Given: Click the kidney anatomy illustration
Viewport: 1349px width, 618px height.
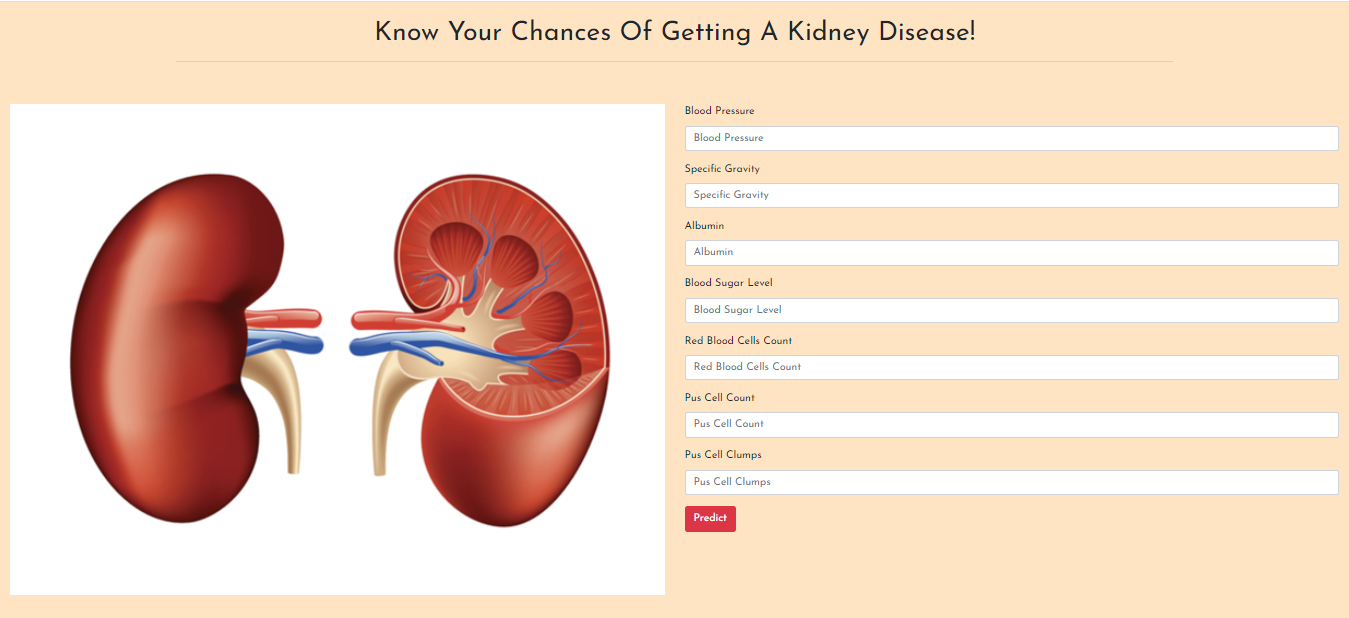Looking at the screenshot, I should click(x=337, y=348).
